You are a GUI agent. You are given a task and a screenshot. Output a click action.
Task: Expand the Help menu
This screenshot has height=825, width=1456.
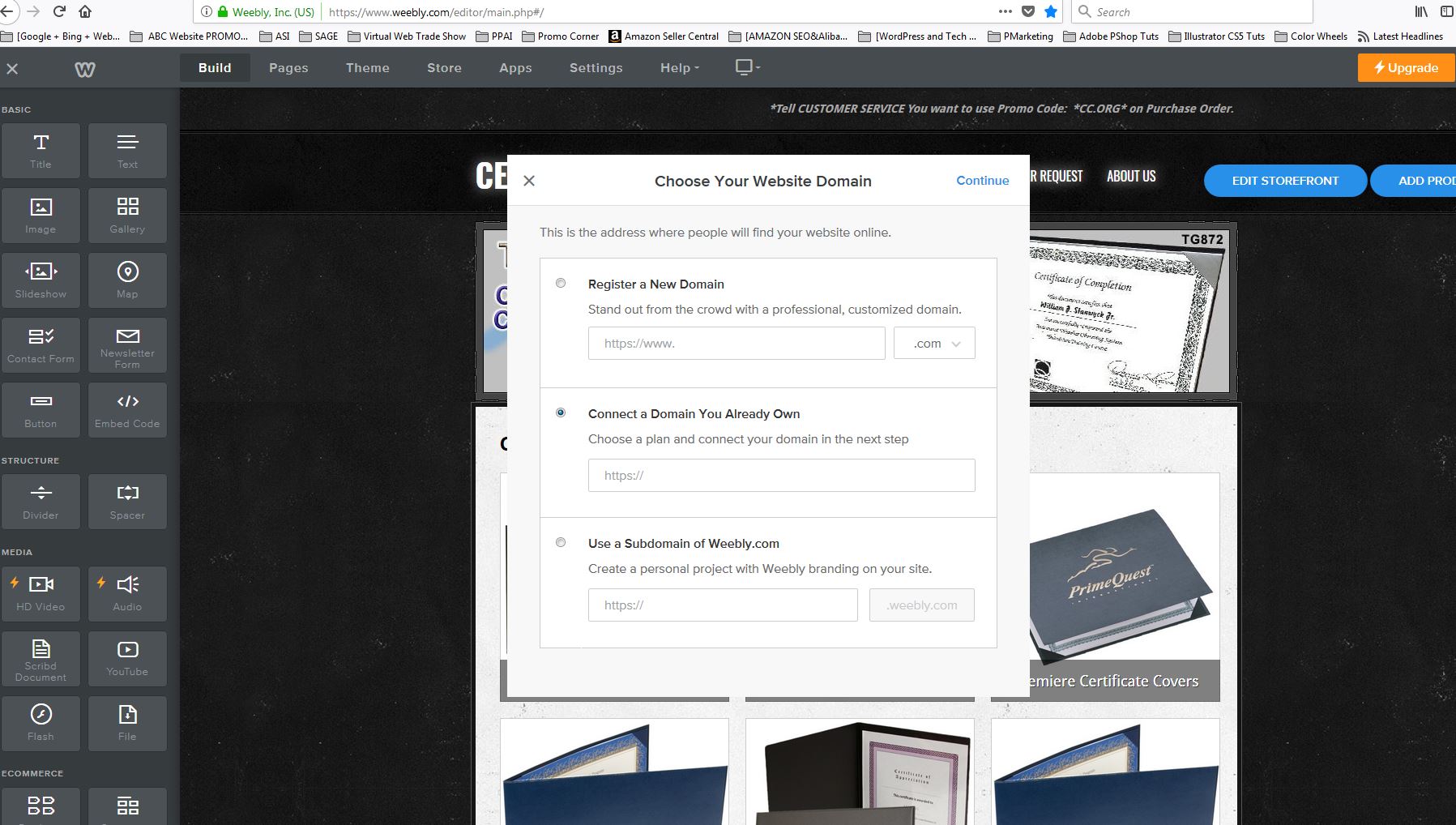(679, 68)
